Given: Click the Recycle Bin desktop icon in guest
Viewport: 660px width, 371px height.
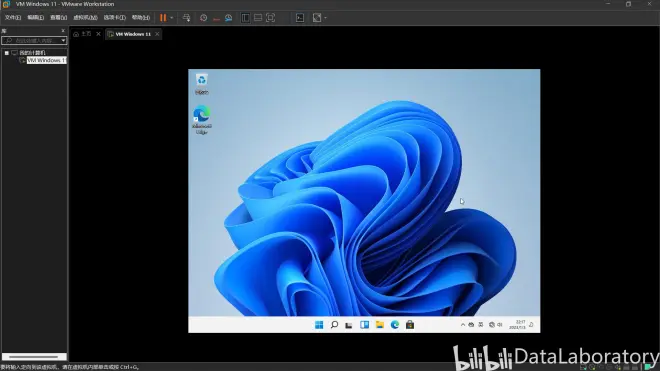Looking at the screenshot, I should (202, 84).
